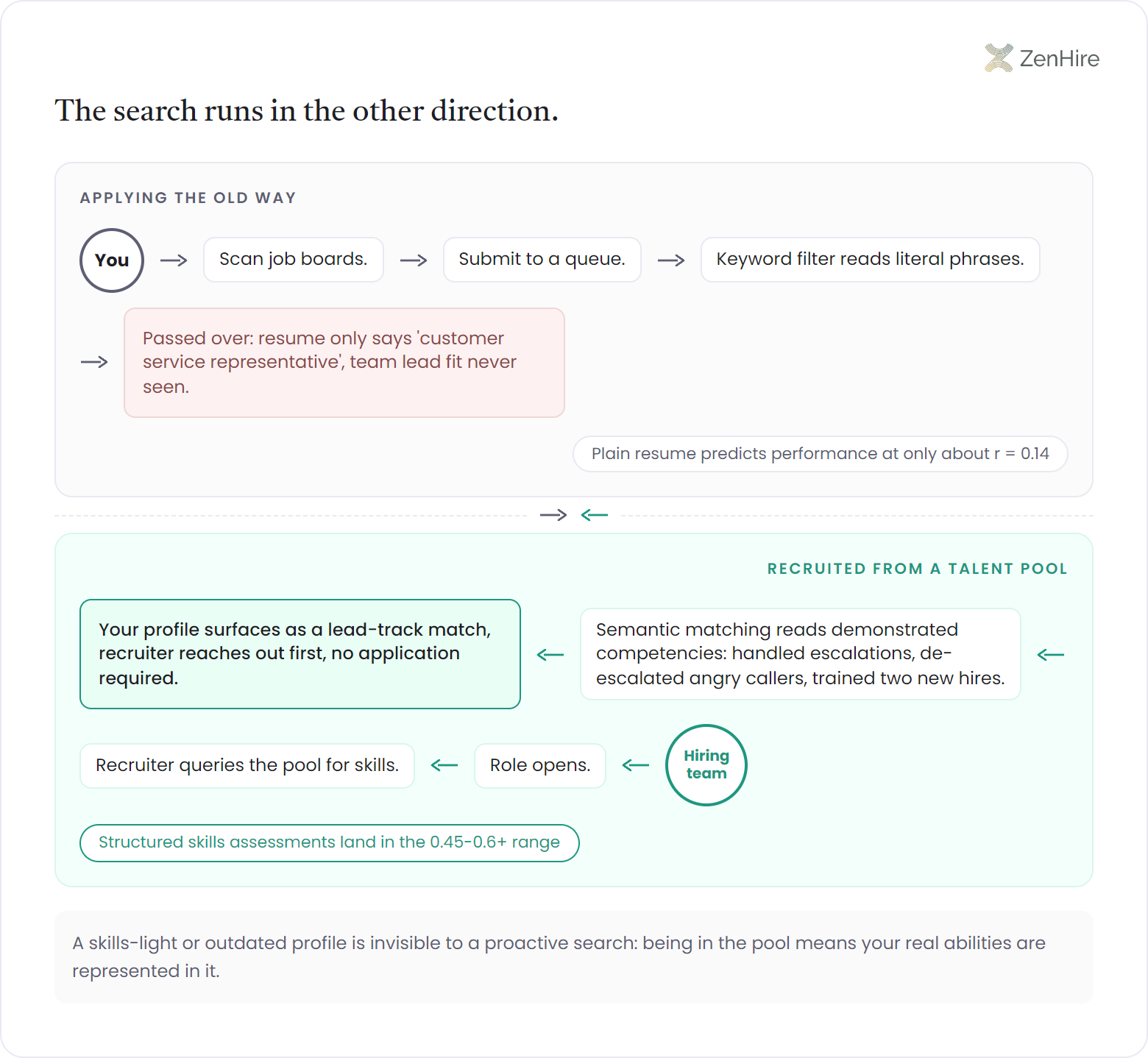This screenshot has height=1058, width=1148.
Task: Click arrow left of the Passed over box
Action: [x=94, y=362]
